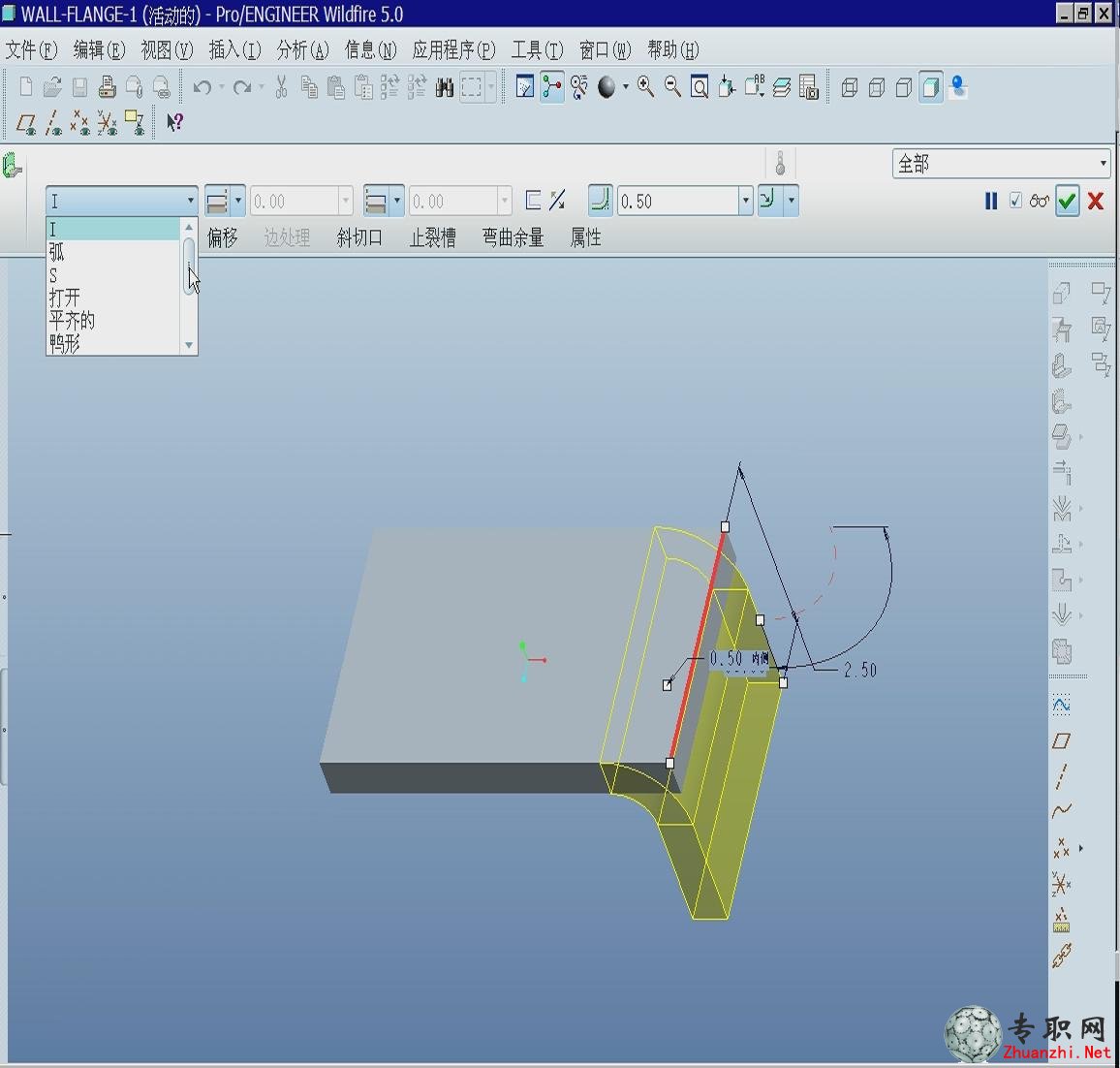Cancel the feature with red X
This screenshot has height=1068, width=1120.
[1096, 201]
